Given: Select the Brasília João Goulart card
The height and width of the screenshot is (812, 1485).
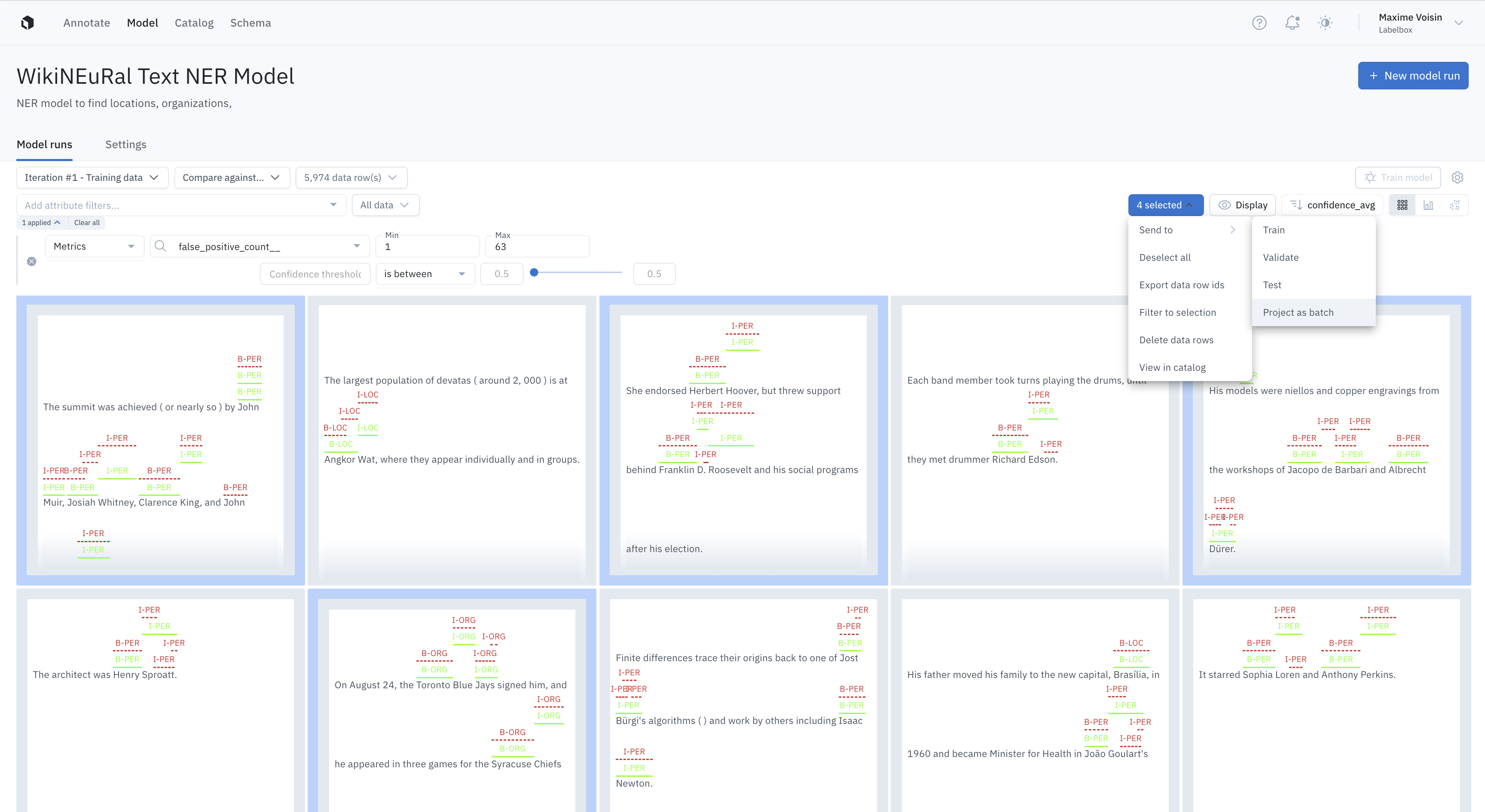Looking at the screenshot, I should 1036,701.
